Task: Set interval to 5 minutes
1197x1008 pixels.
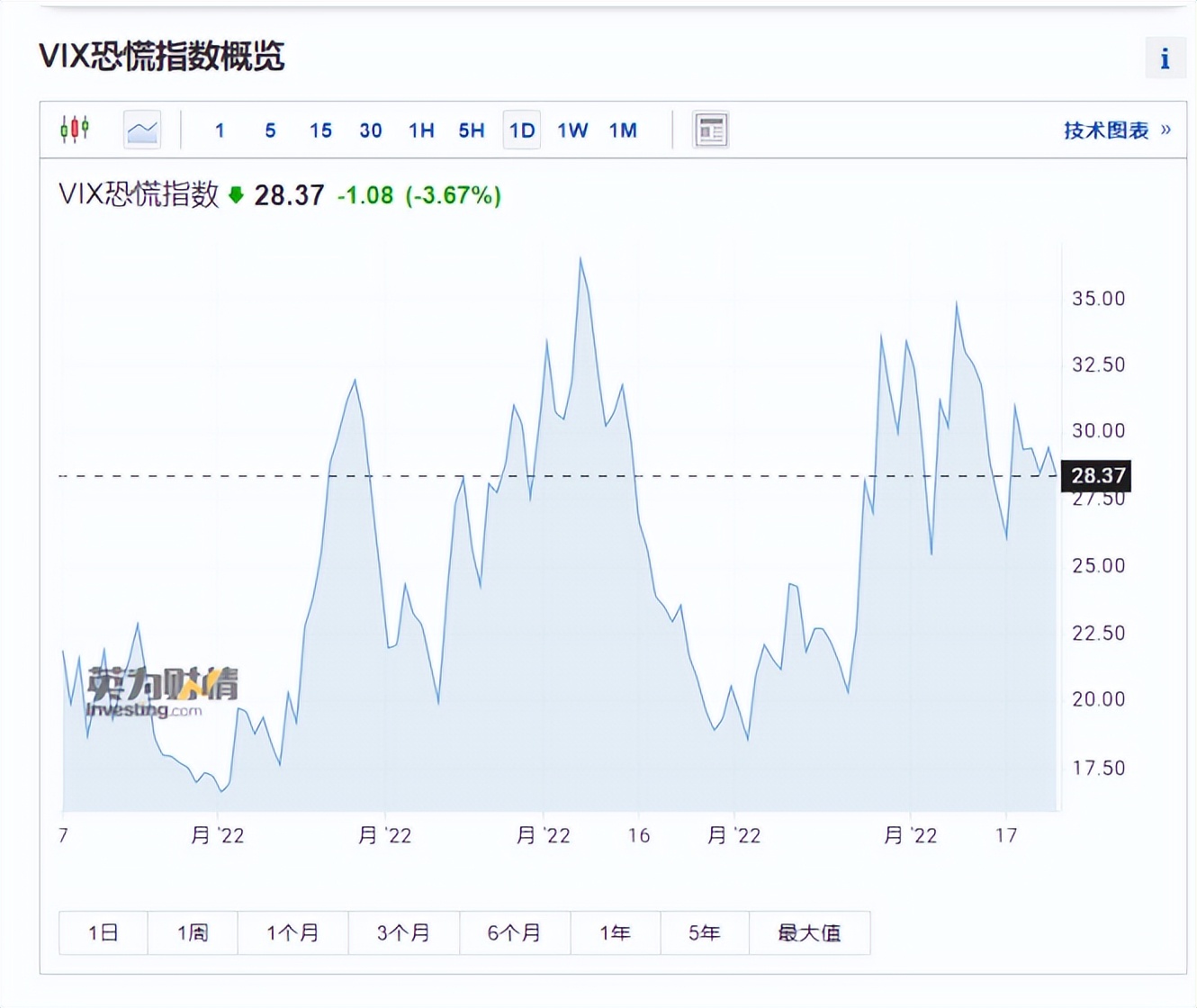Action: (270, 130)
